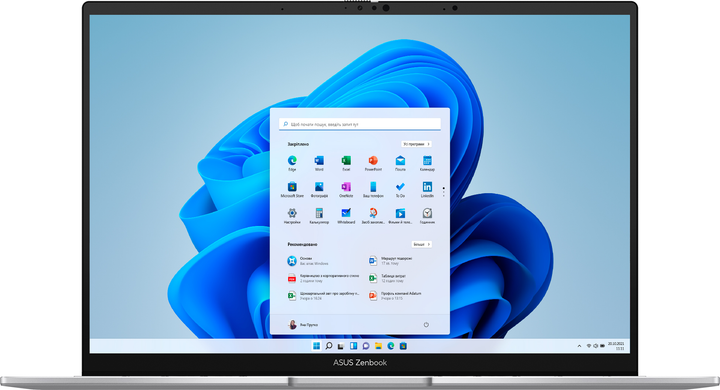Open the user account profile
Image resolution: width=720 pixels, height=390 pixels.
pos(303,325)
